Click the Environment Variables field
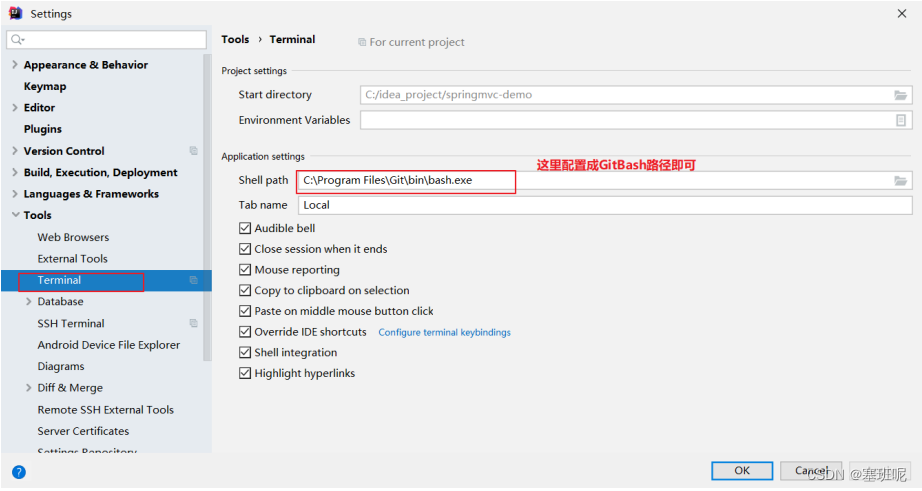 click(x=636, y=120)
